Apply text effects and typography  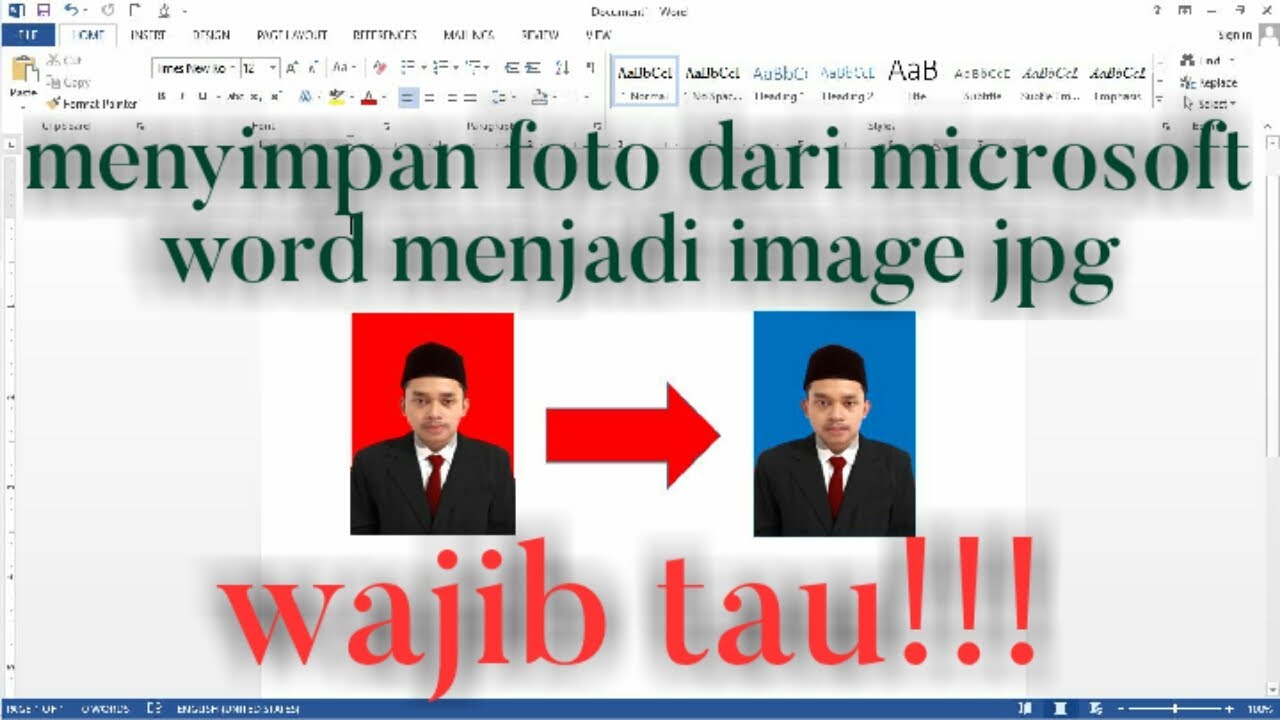click(306, 97)
